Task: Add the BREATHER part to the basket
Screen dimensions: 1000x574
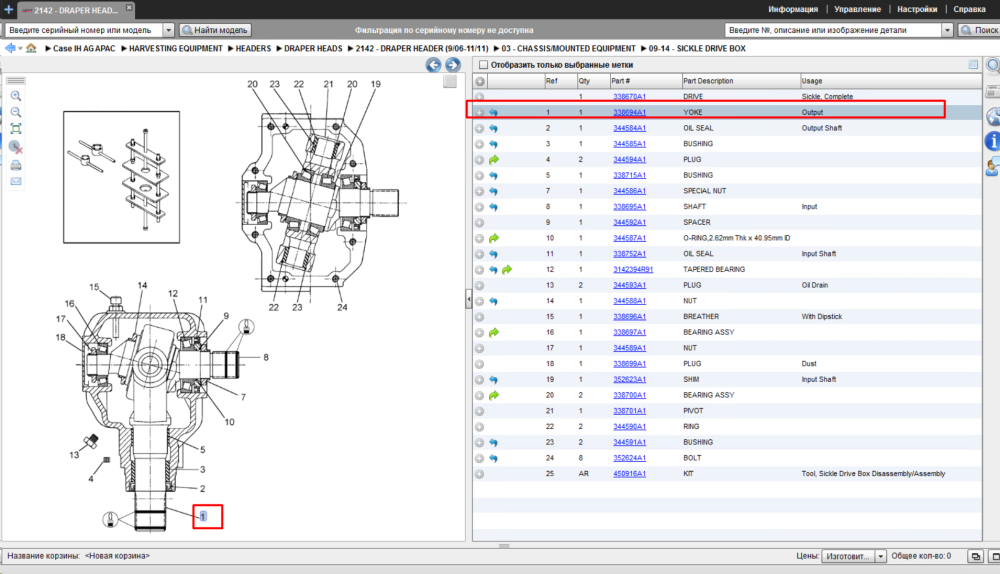Action: (x=480, y=317)
